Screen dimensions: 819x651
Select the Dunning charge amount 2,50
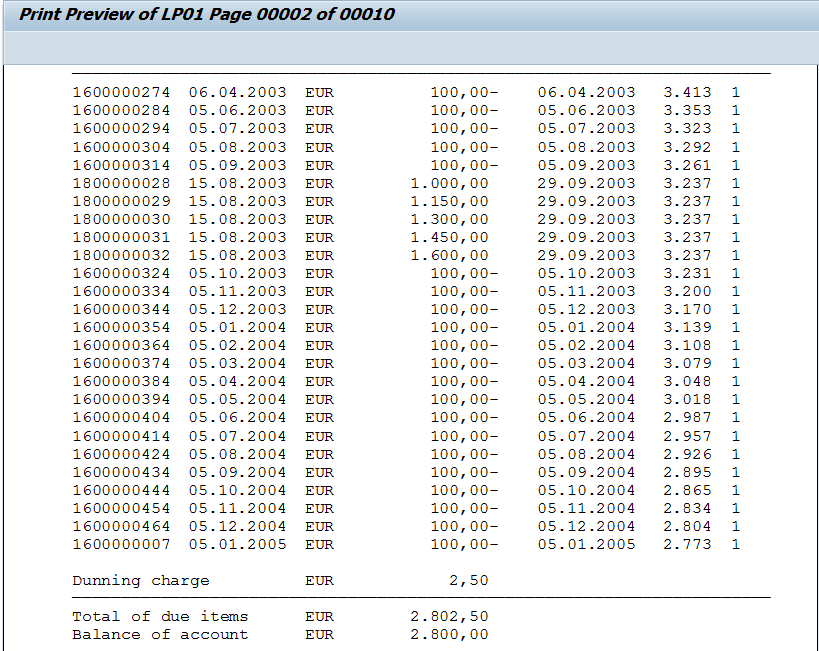tap(465, 580)
